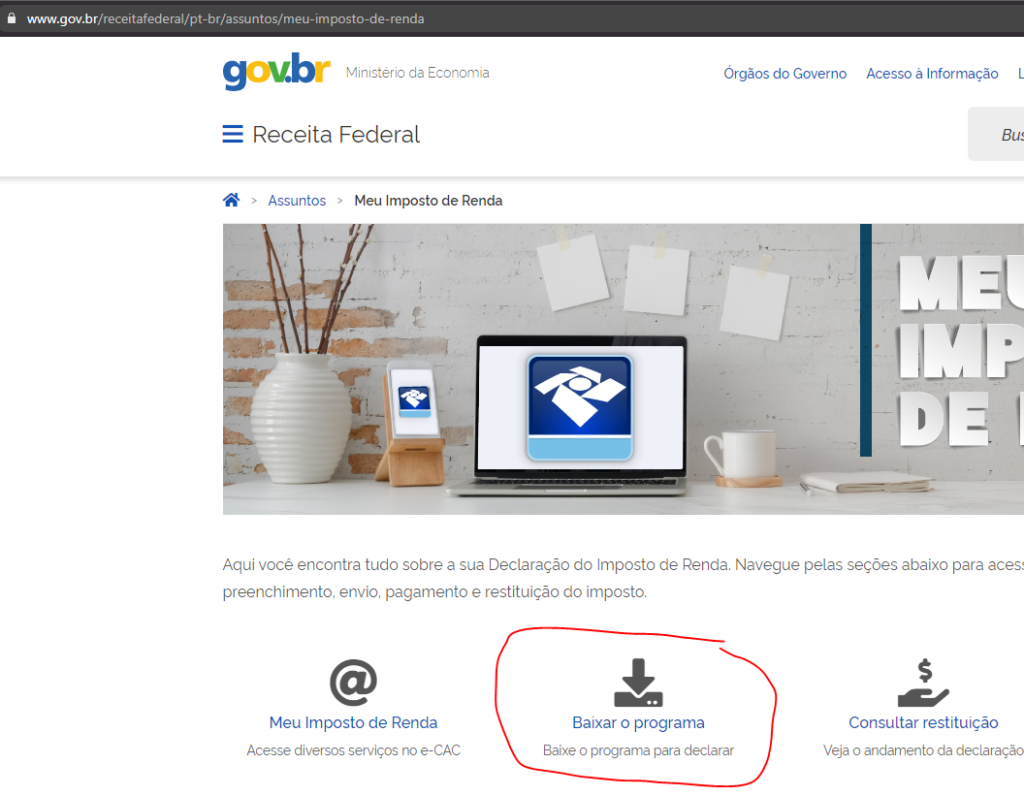This screenshot has height=796, width=1024.
Task: Click the current page name in the breadcrumb
Action: 428,200
